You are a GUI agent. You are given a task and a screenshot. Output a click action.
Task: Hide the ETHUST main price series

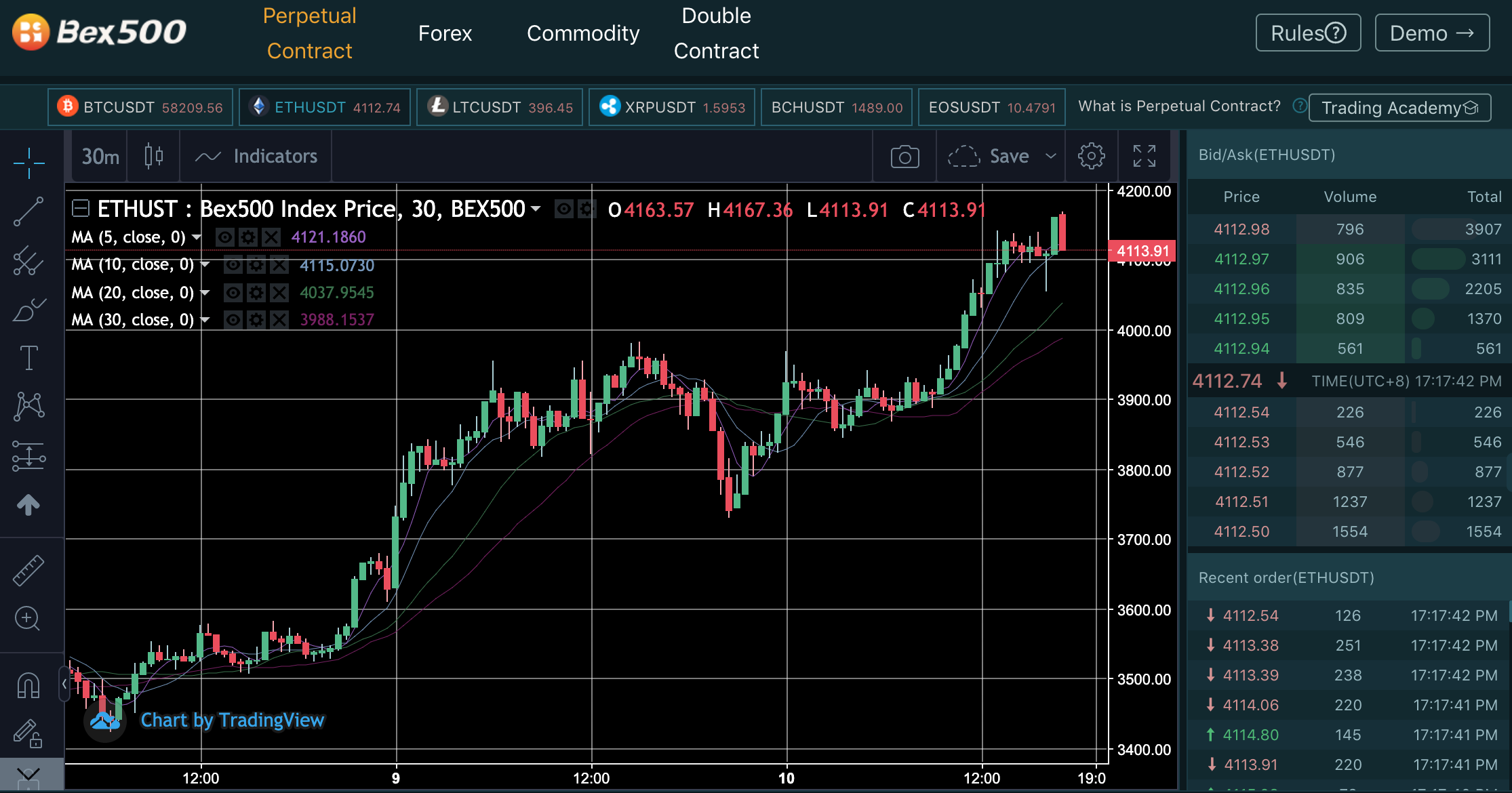(x=563, y=209)
